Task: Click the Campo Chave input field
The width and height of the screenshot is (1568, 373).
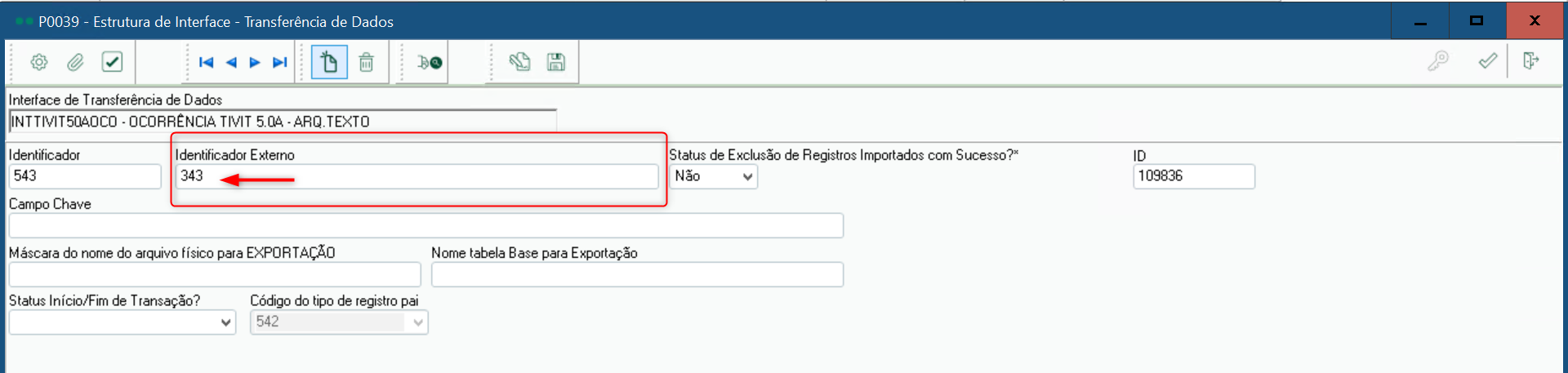Action: pyautogui.click(x=425, y=225)
